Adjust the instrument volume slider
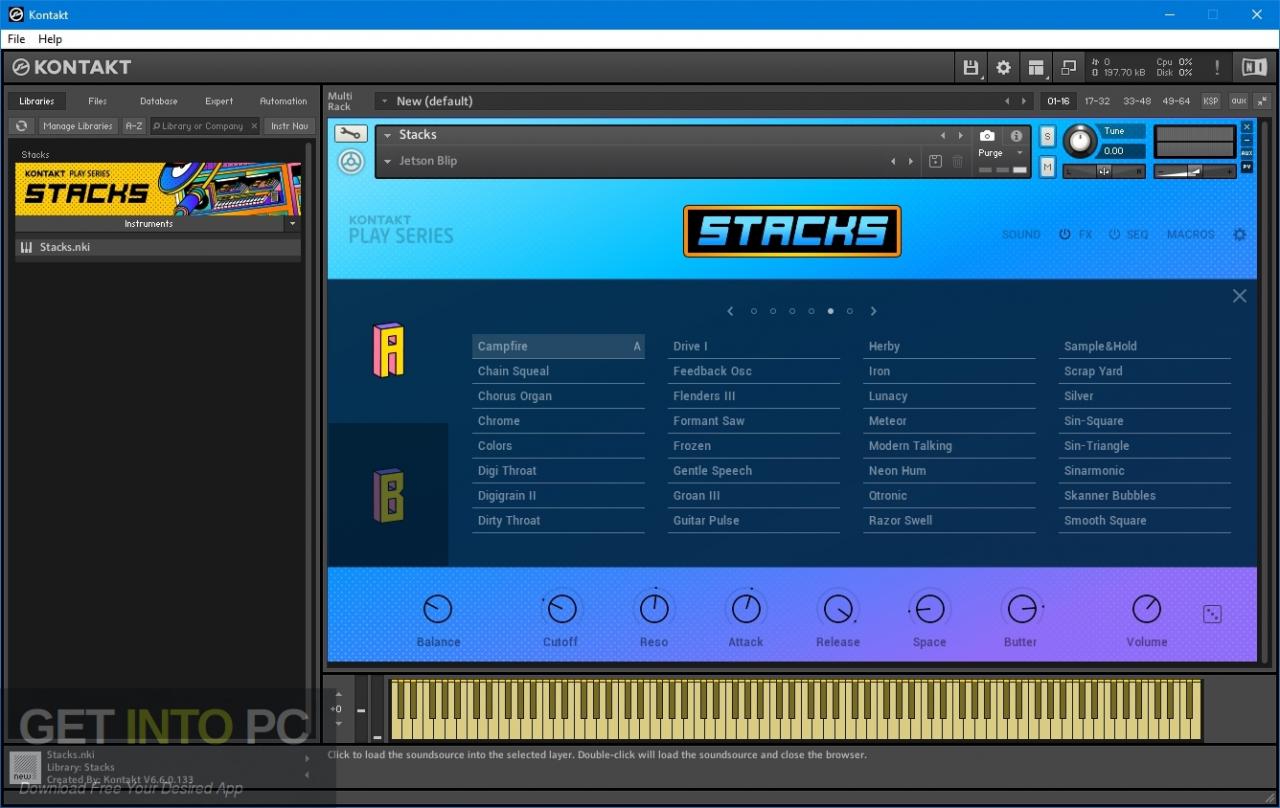 [x=1195, y=172]
